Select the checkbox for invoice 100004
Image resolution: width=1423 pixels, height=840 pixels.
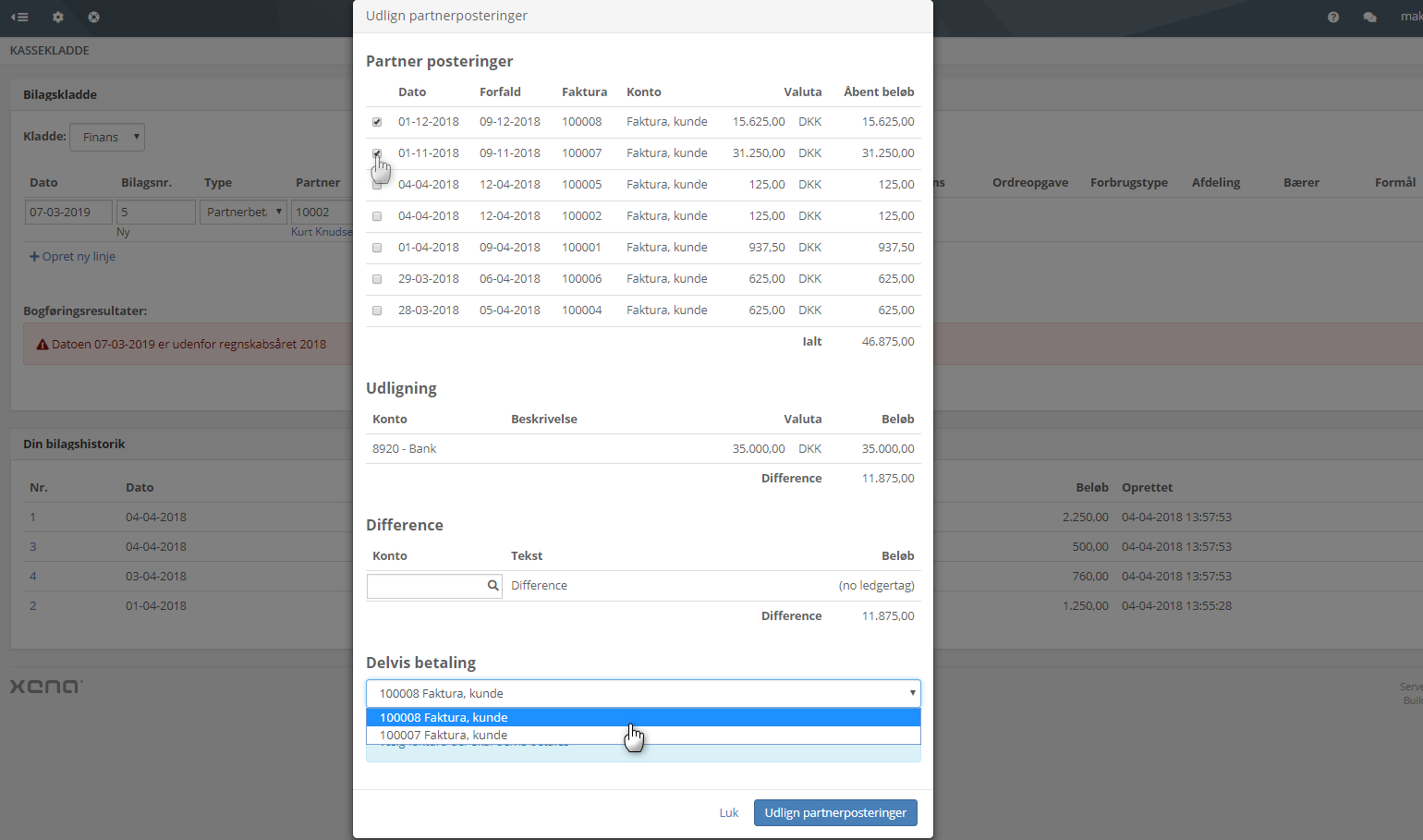[x=377, y=310]
